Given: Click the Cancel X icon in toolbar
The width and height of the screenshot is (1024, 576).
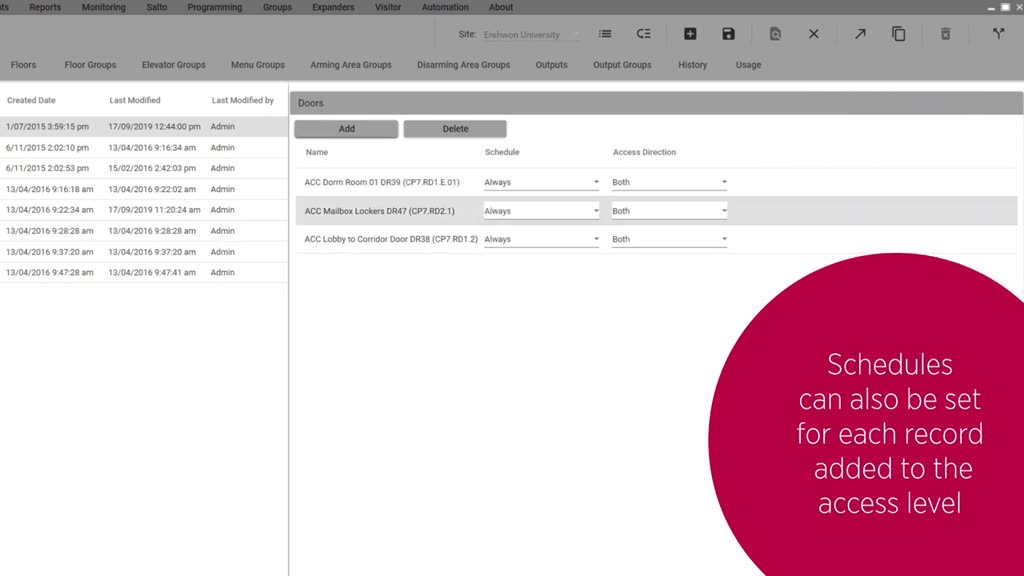Looking at the screenshot, I should [x=814, y=34].
